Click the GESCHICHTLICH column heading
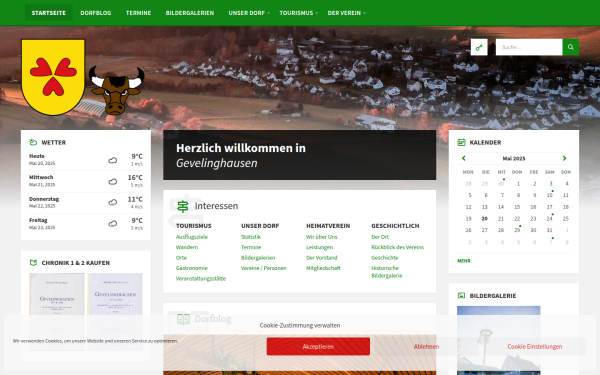The image size is (600, 375). click(x=395, y=226)
